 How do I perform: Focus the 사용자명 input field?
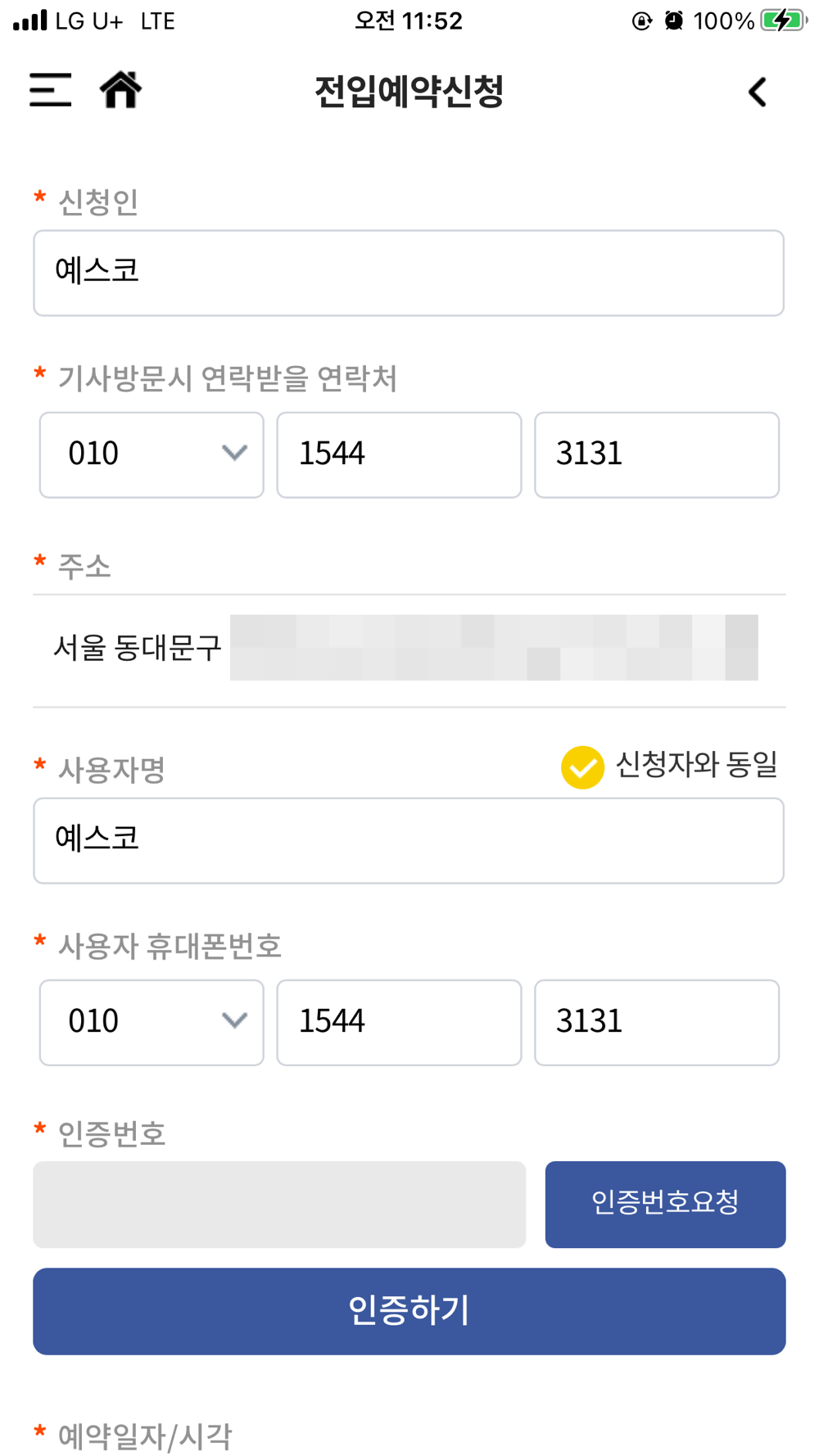coord(409,841)
